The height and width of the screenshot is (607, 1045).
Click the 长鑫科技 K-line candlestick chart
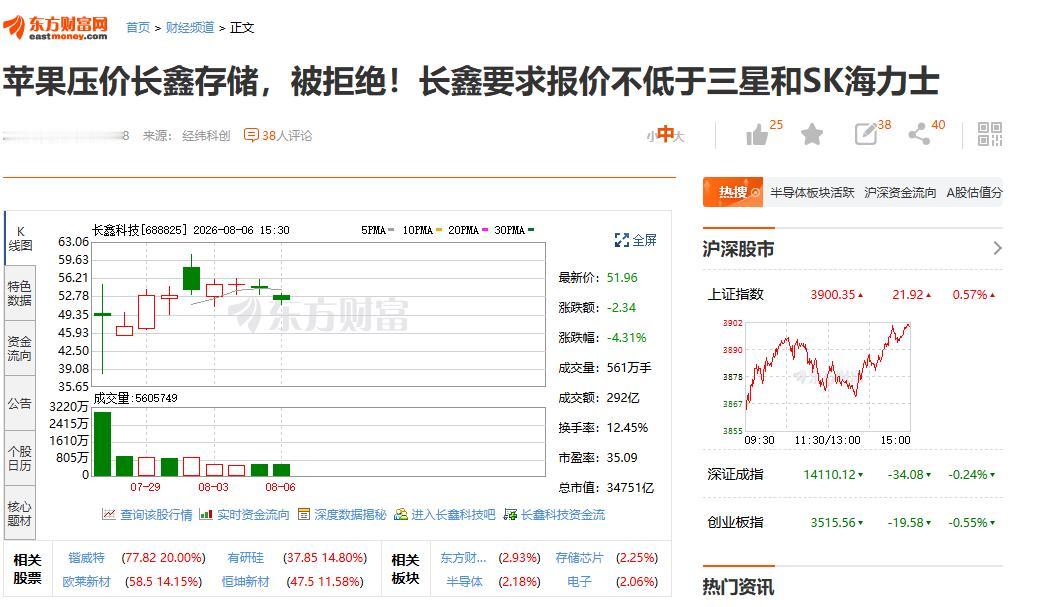319,314
